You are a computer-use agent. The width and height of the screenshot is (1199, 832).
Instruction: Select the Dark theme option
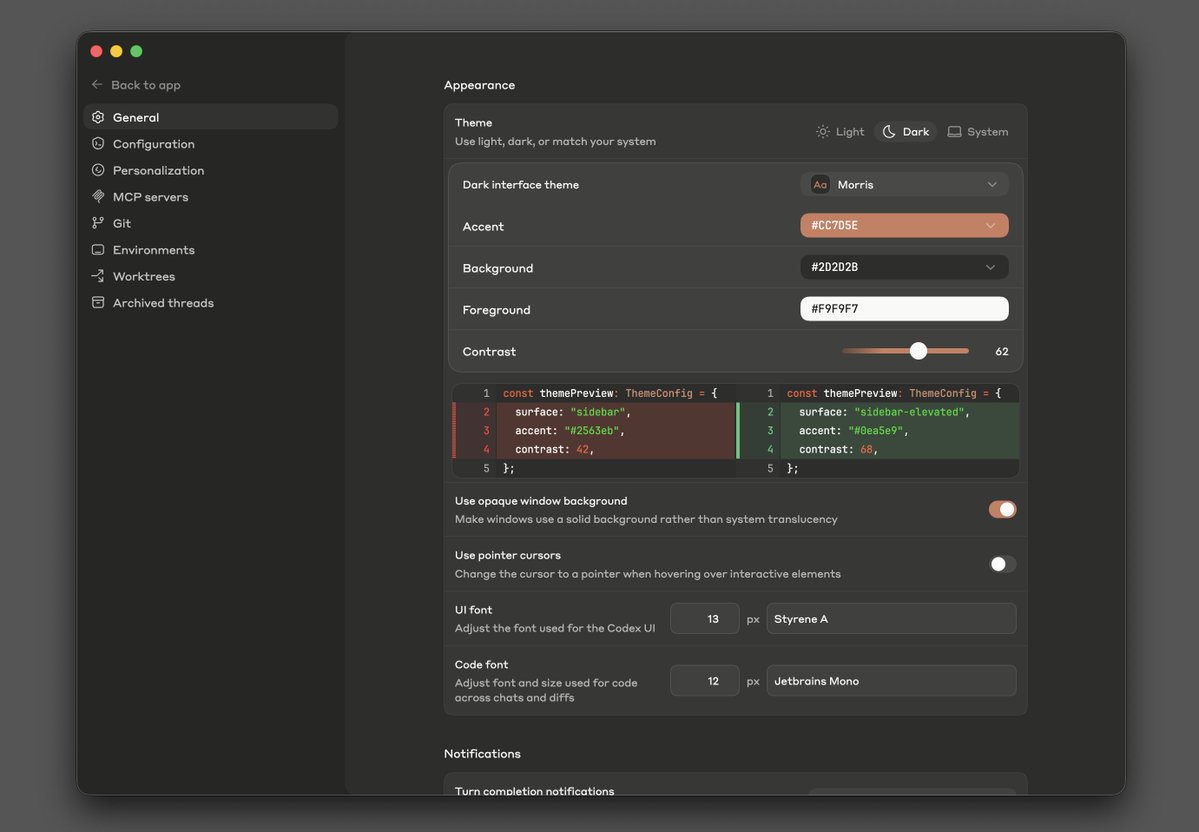tap(905, 132)
